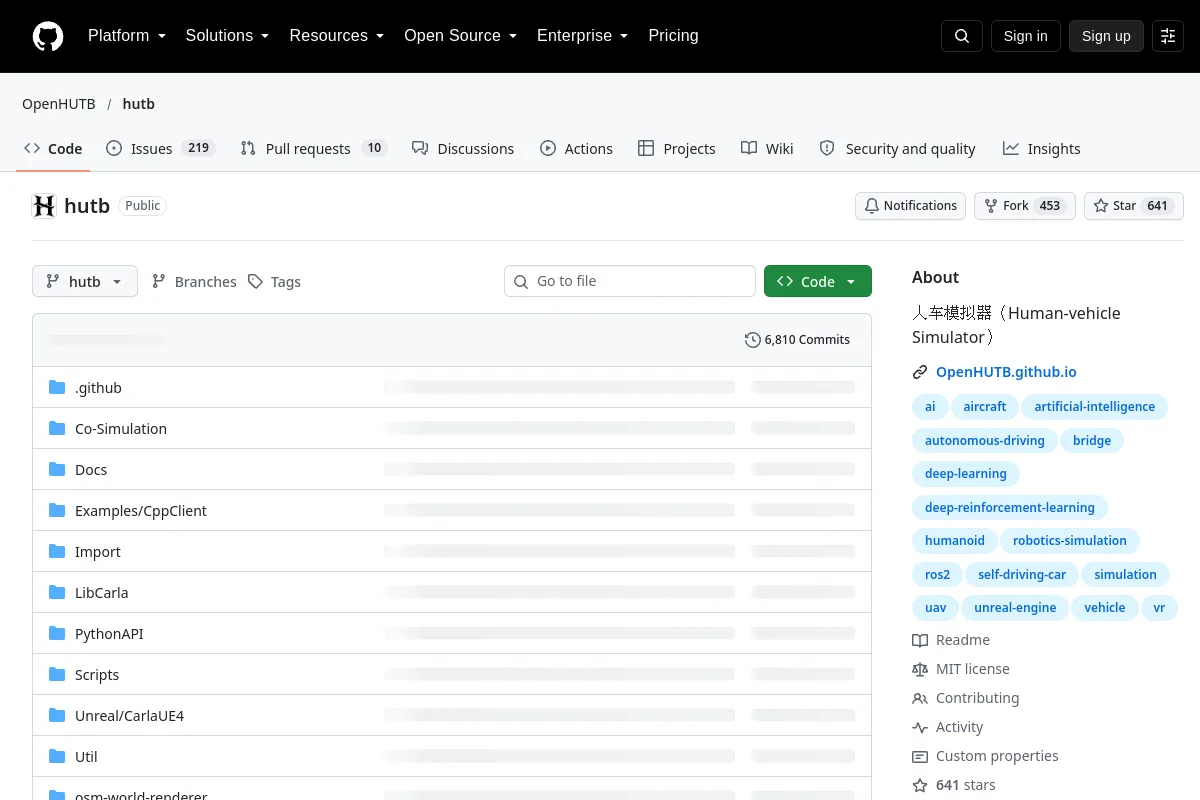Click the link chain icon beside OpenHUTB.github.io
Screen dimensions: 1200x800
tap(920, 372)
